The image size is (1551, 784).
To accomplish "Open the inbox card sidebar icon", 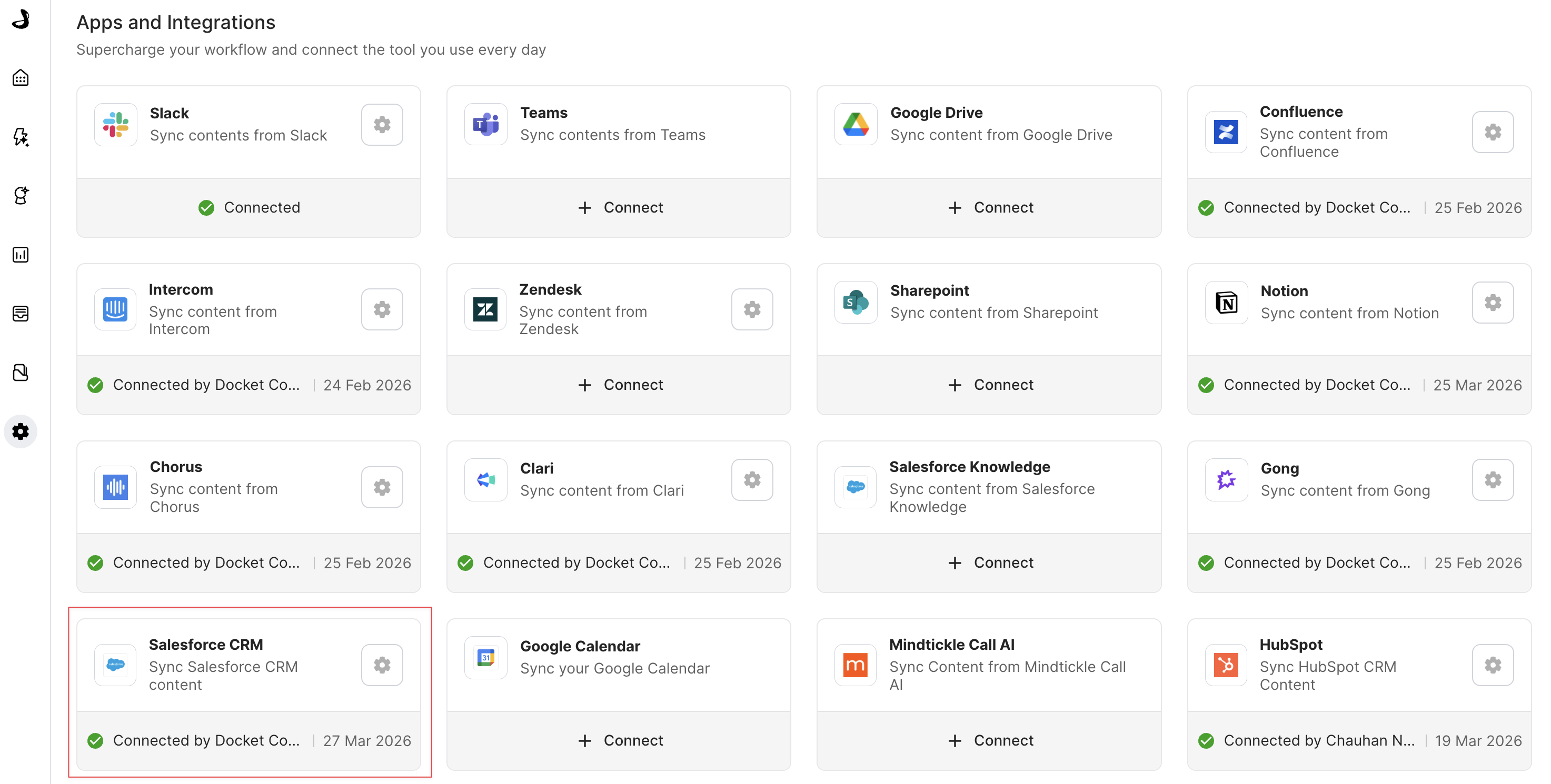I will pos(21,314).
